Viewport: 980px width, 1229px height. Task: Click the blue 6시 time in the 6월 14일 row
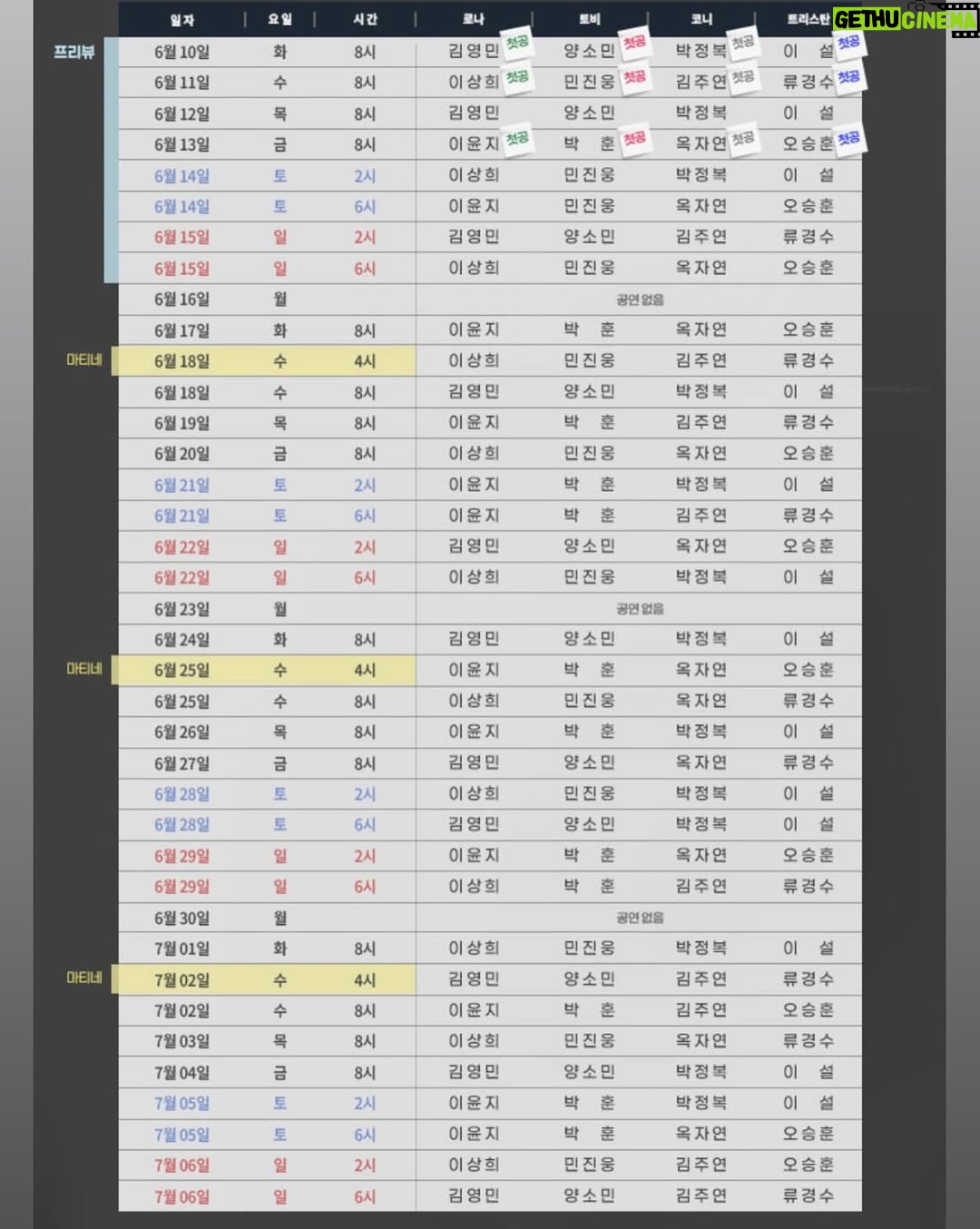tap(365, 207)
